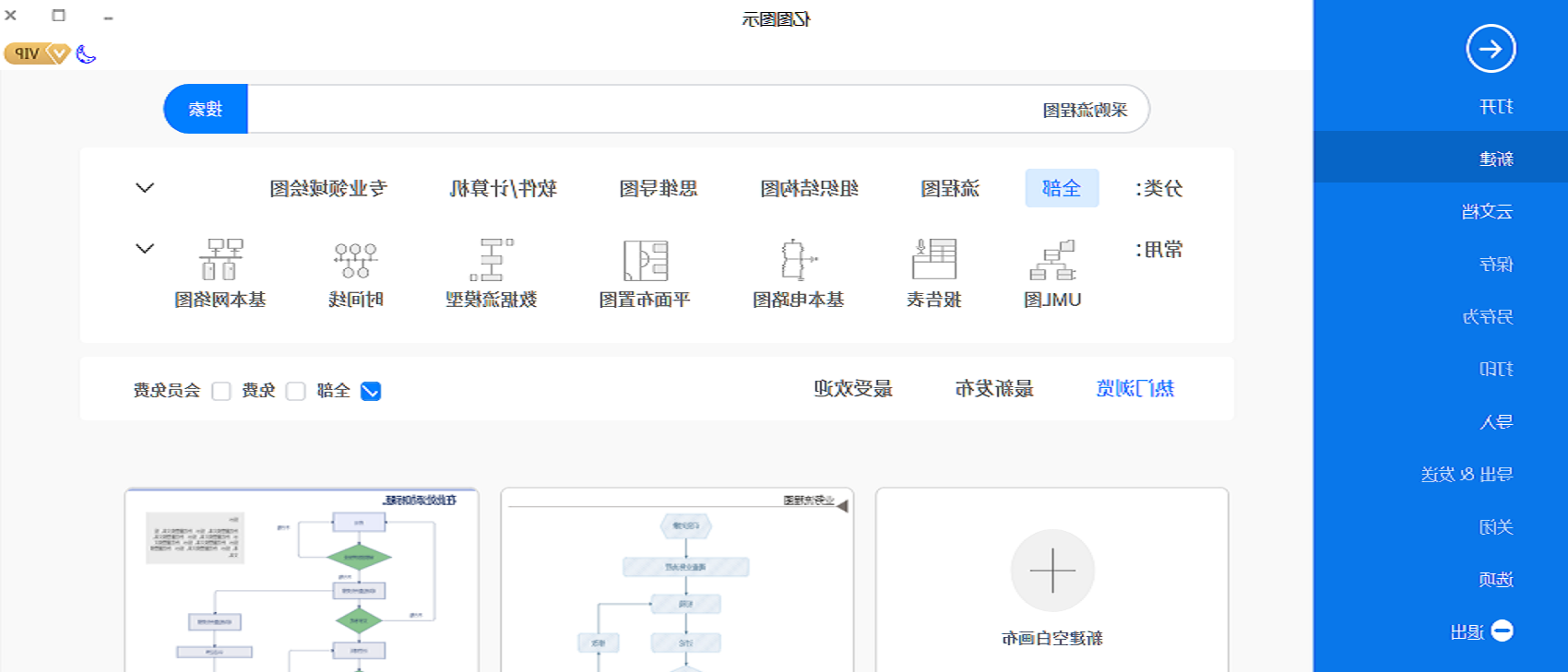Click the back arrow circle icon
This screenshot has height=672, width=1568.
point(1491,49)
